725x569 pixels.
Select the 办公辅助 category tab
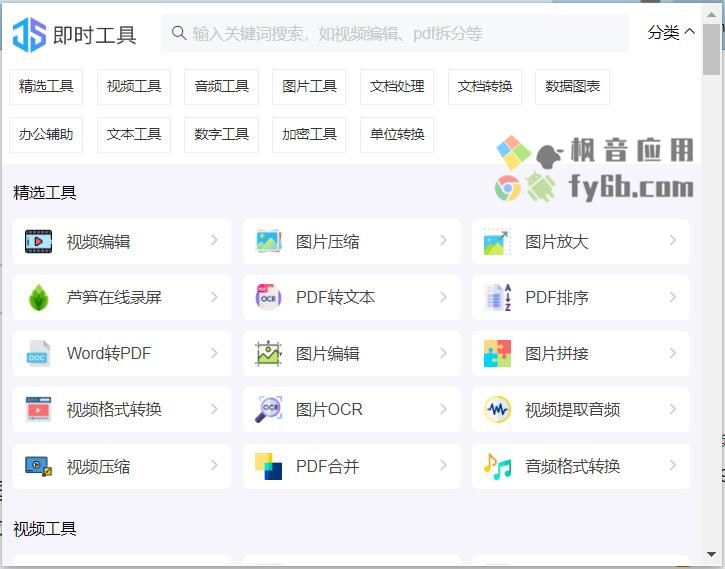pos(46,135)
